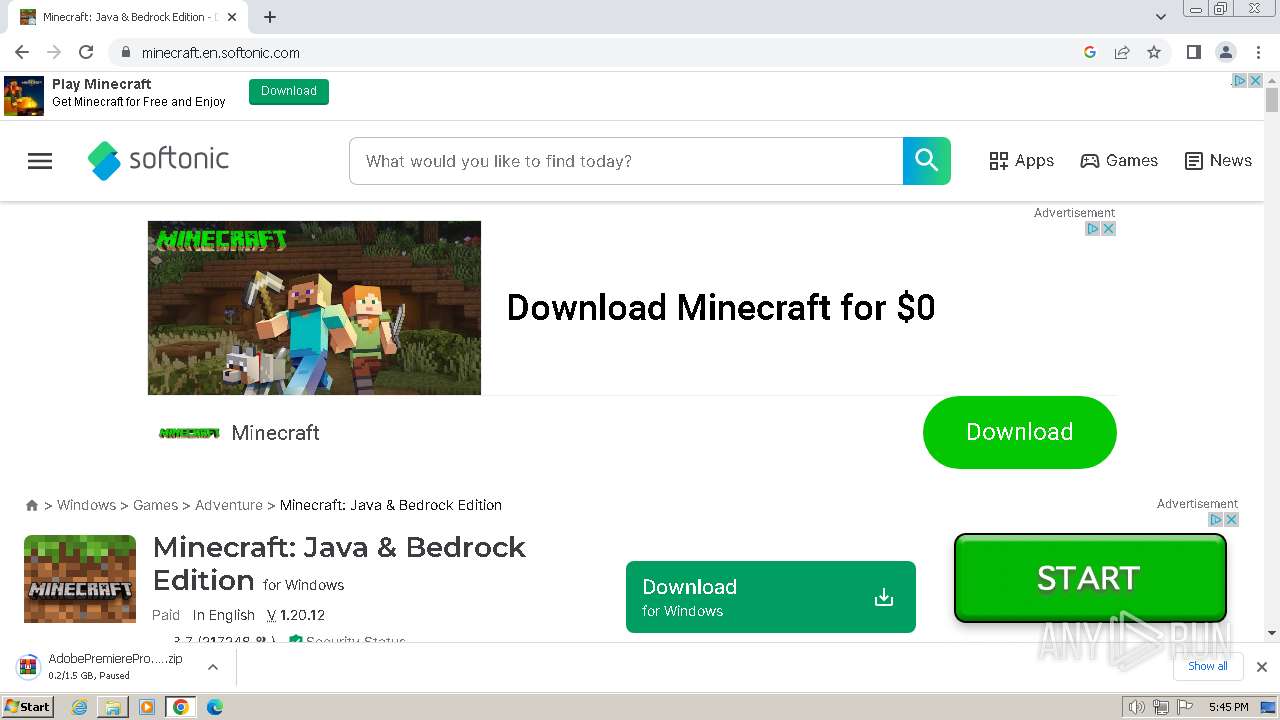1280x720 pixels.
Task: Click the Minecraft app icon thumbnail
Action: tap(80, 579)
